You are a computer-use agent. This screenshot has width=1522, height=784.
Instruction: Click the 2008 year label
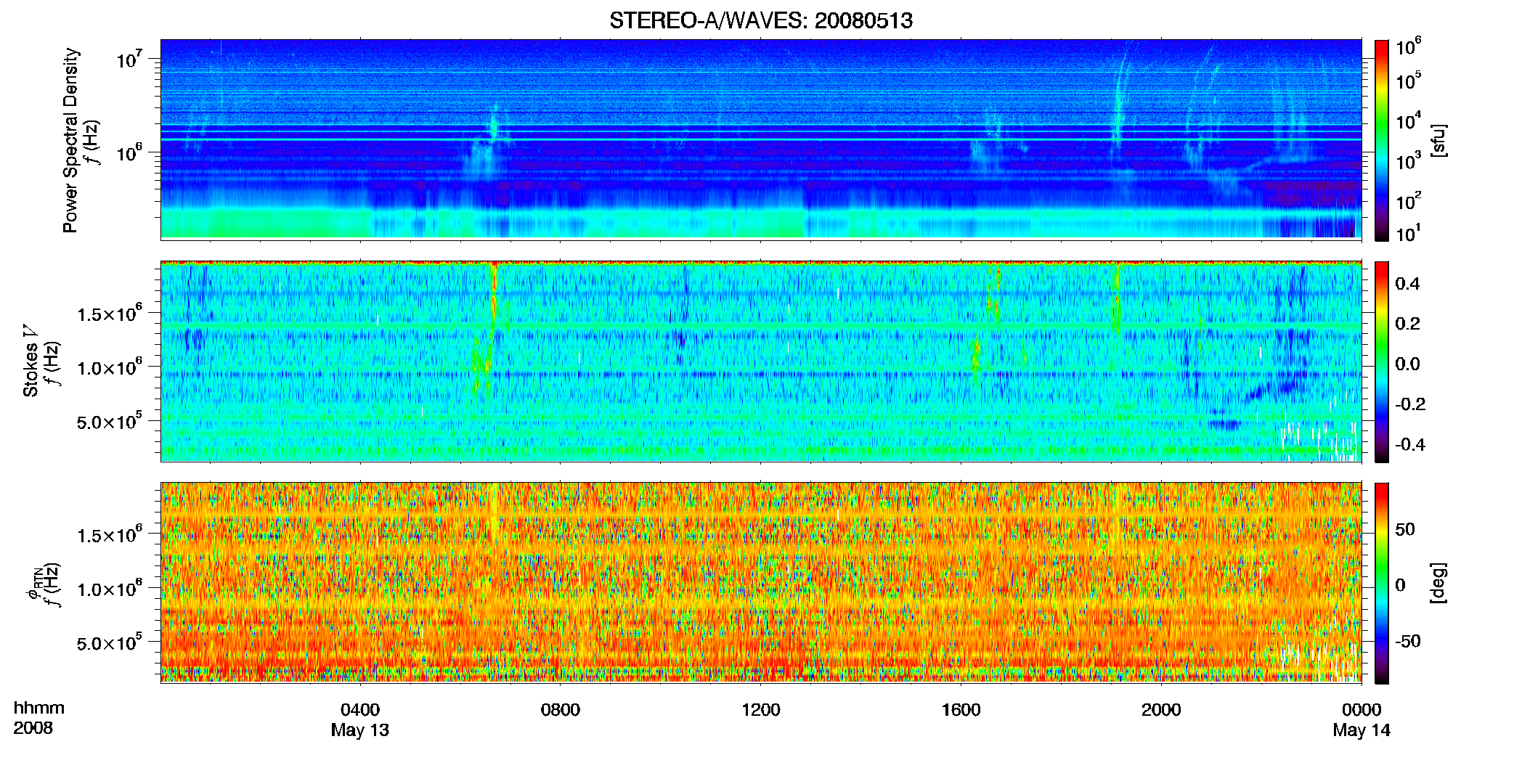coord(33,728)
